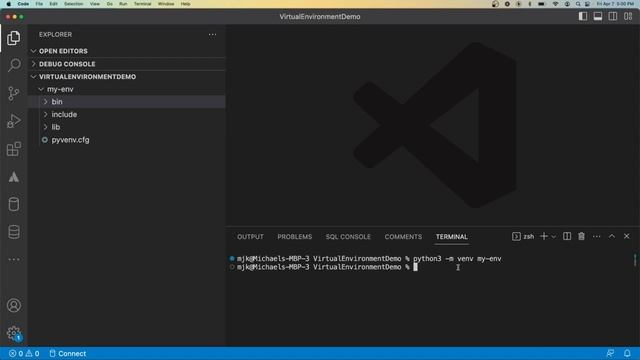This screenshot has width=640, height=360.
Task: Open Explorer views and more actions menu
Action: click(x=212, y=35)
